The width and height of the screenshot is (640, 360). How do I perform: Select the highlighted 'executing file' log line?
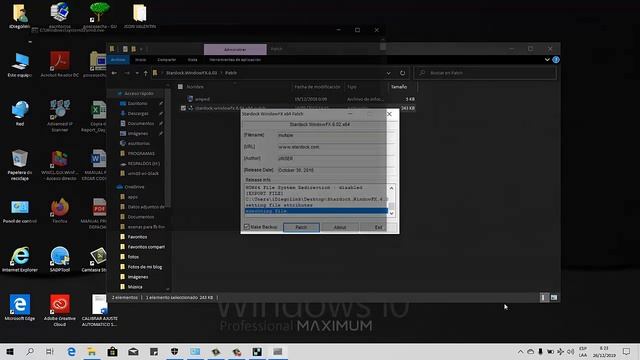pyautogui.click(x=316, y=211)
